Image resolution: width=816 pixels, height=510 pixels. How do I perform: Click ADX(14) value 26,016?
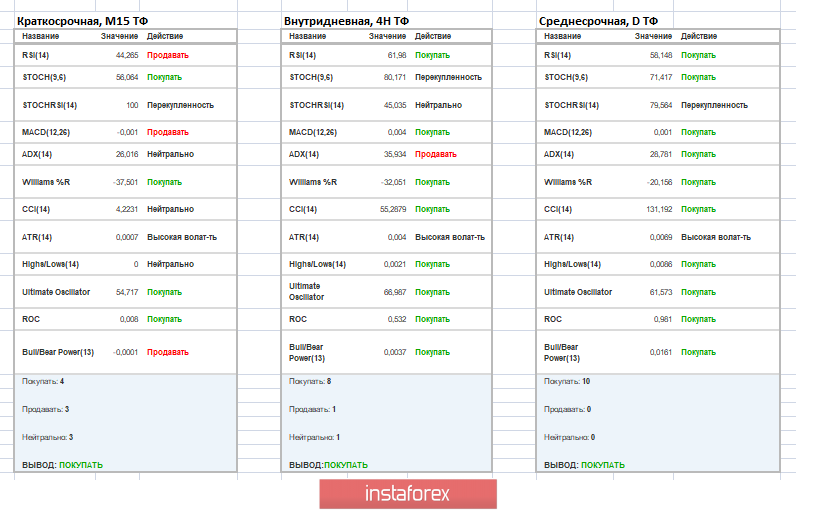[x=127, y=154]
